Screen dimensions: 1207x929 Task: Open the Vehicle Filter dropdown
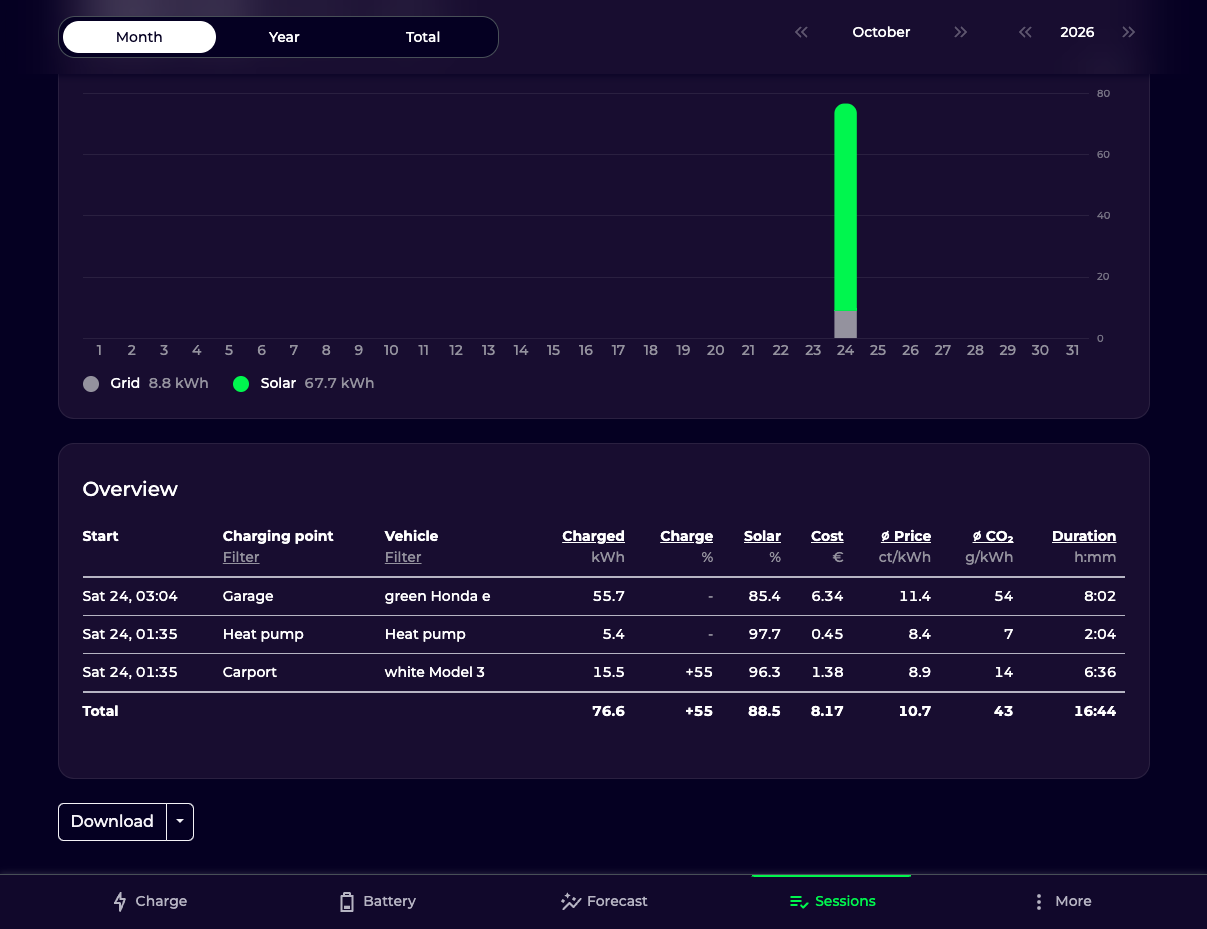coord(403,557)
